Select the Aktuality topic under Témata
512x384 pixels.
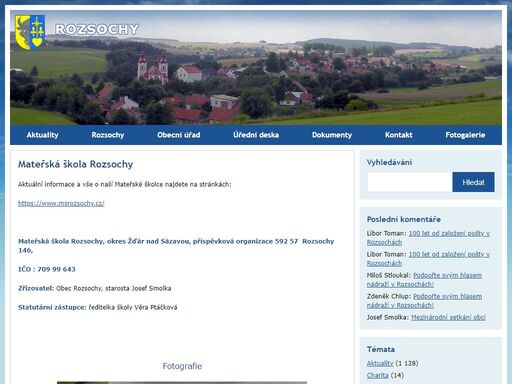coord(380,363)
